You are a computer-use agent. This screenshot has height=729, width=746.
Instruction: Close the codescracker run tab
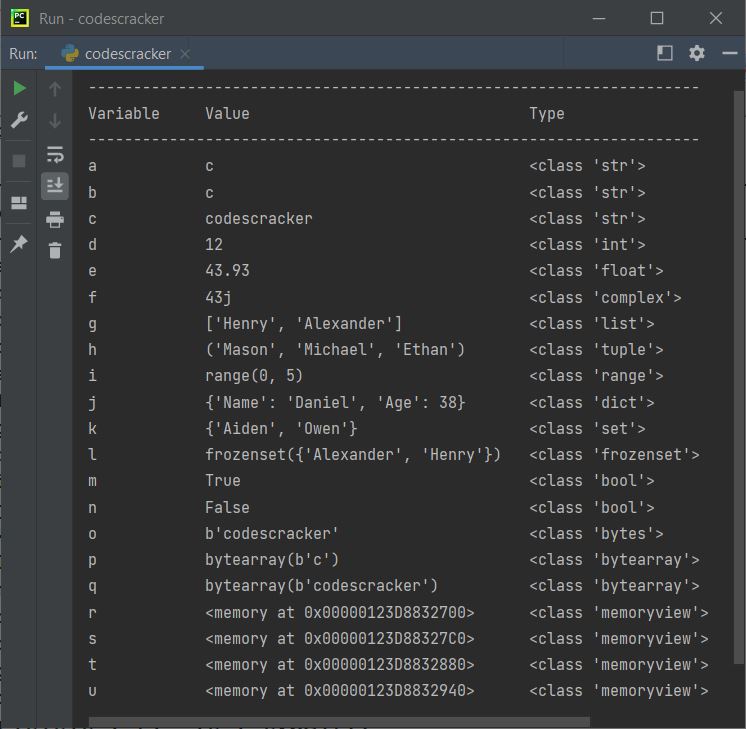click(185, 54)
